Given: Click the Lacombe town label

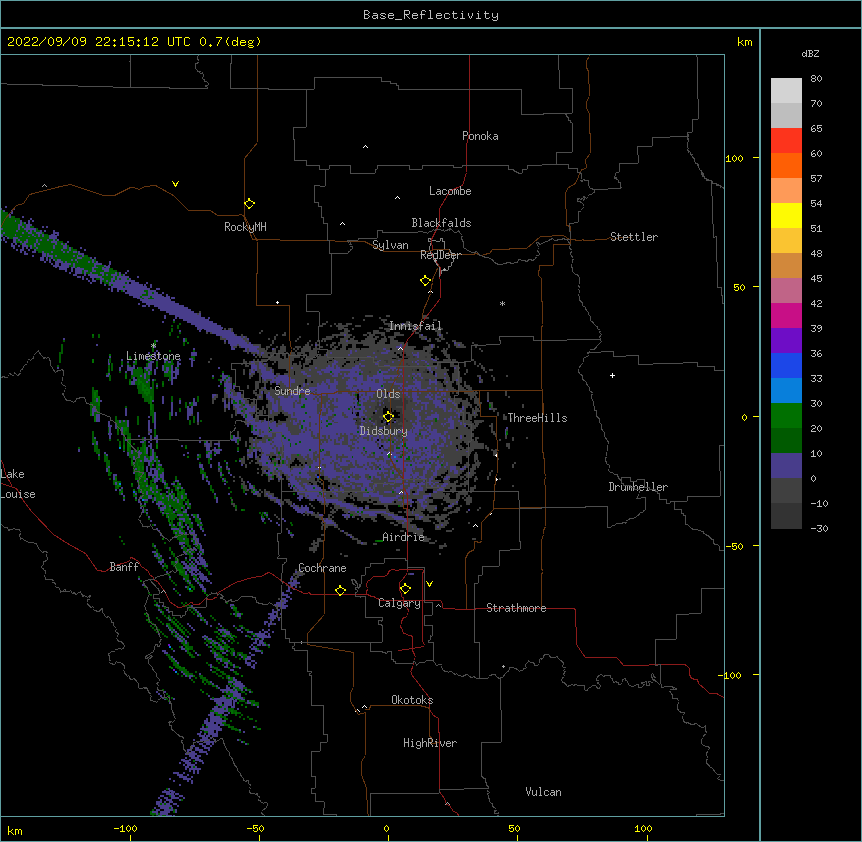Looking at the screenshot, I should (450, 191).
